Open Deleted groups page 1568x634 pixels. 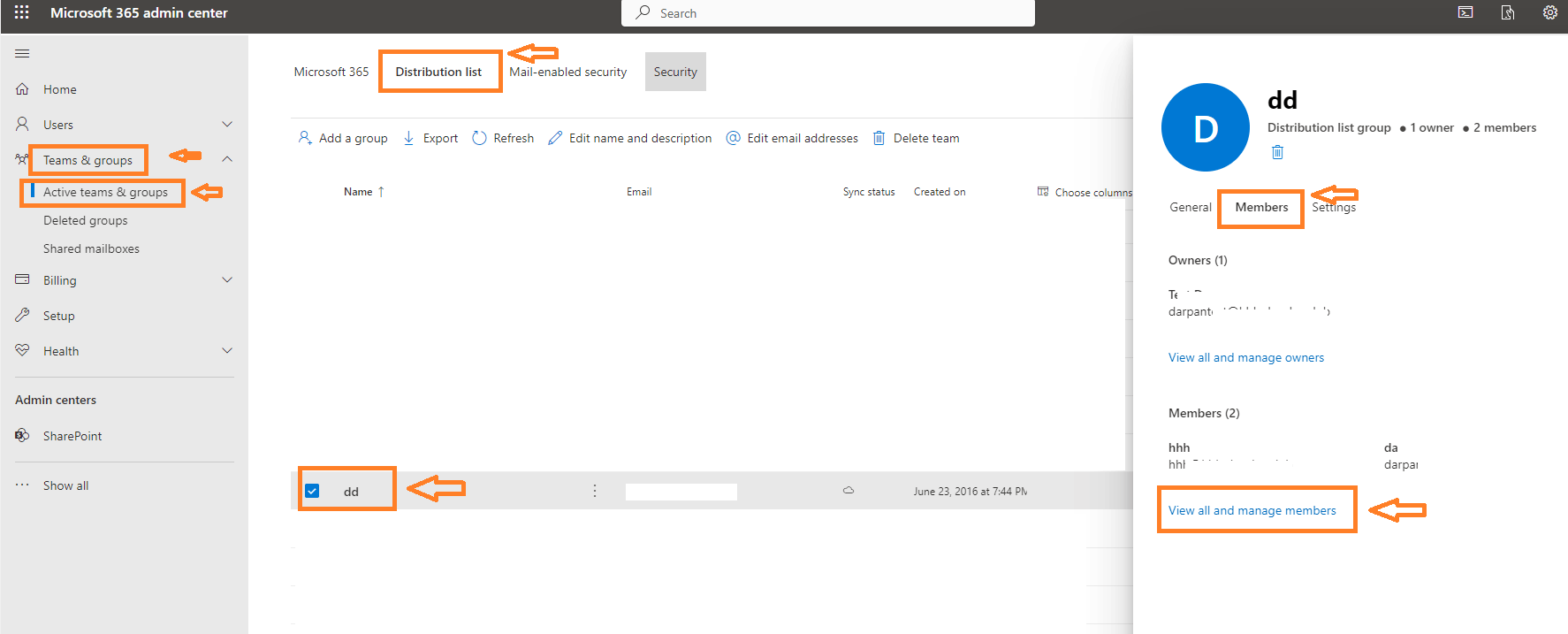point(85,220)
